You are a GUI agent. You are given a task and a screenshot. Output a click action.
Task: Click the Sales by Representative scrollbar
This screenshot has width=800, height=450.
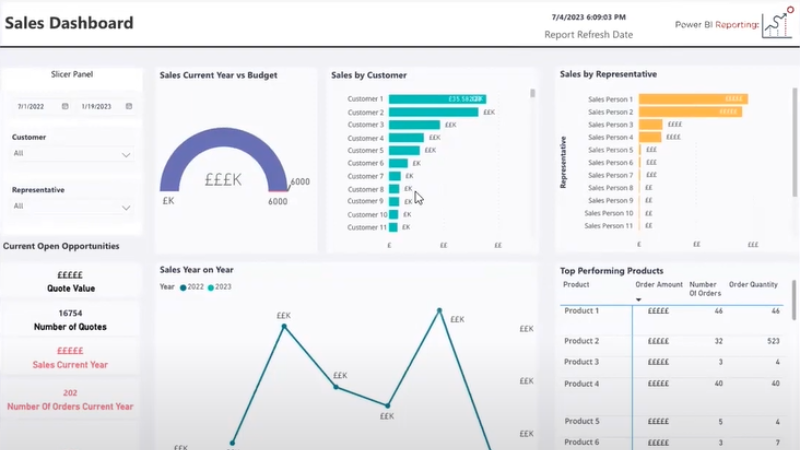[x=794, y=142]
